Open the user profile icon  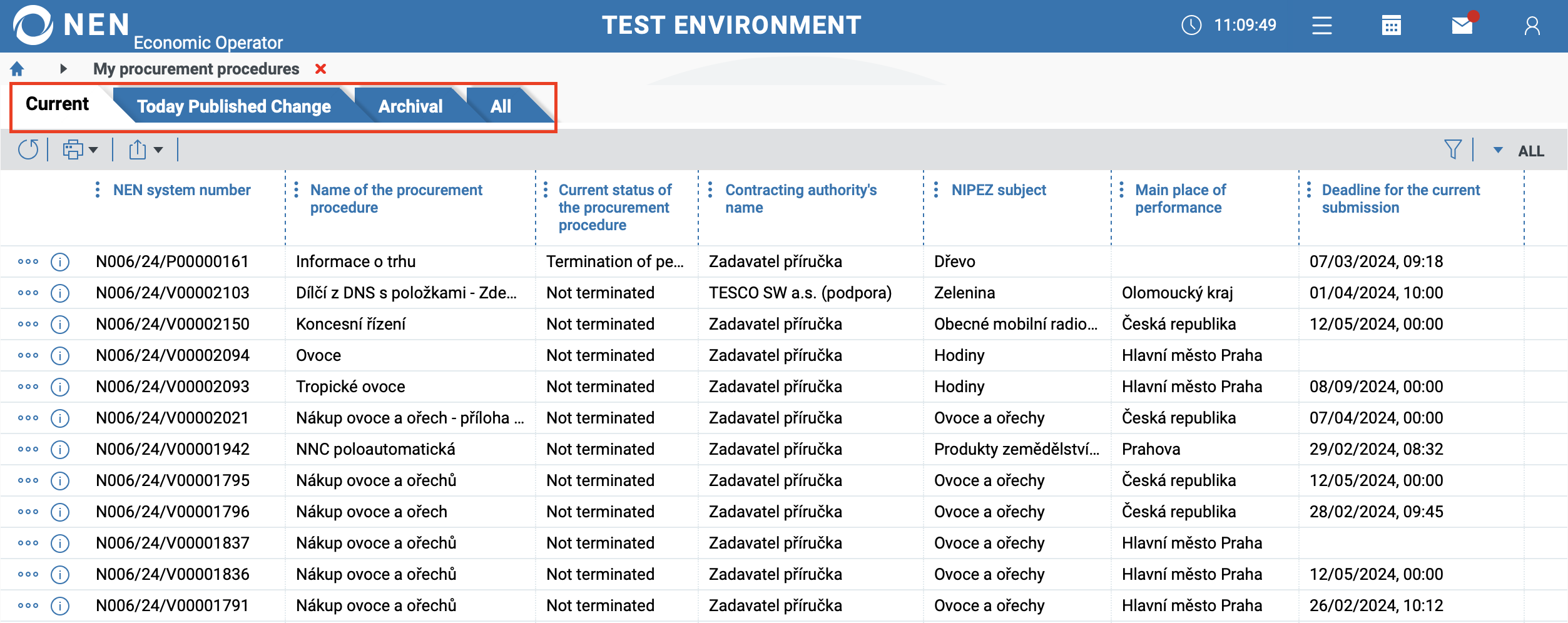pos(1532,26)
